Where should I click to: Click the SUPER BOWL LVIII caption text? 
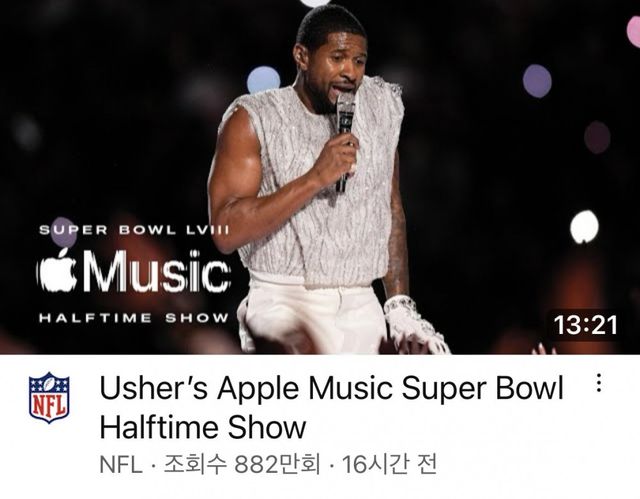pos(134,230)
